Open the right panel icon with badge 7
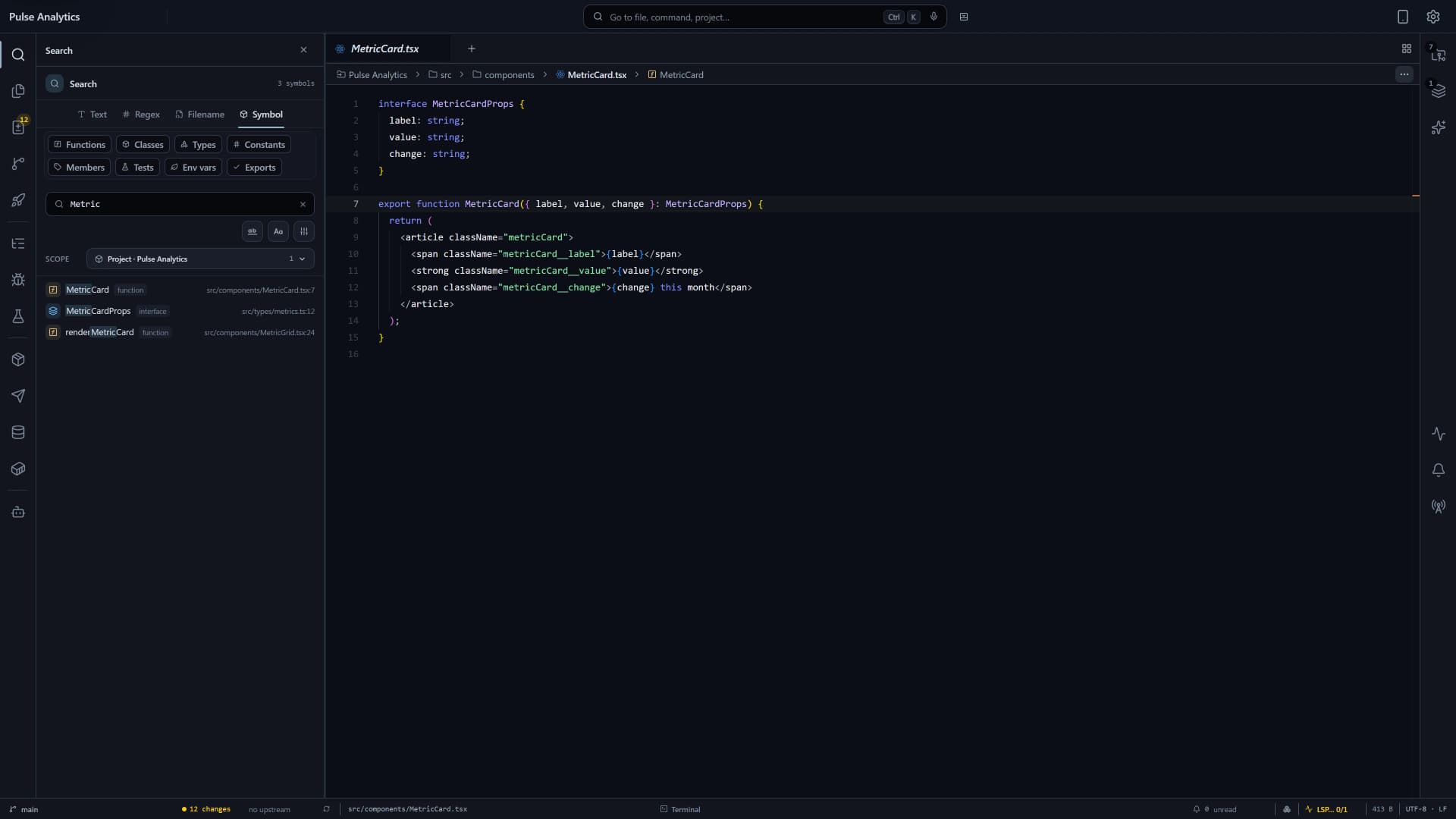Viewport: 1456px width, 819px height. (1439, 55)
